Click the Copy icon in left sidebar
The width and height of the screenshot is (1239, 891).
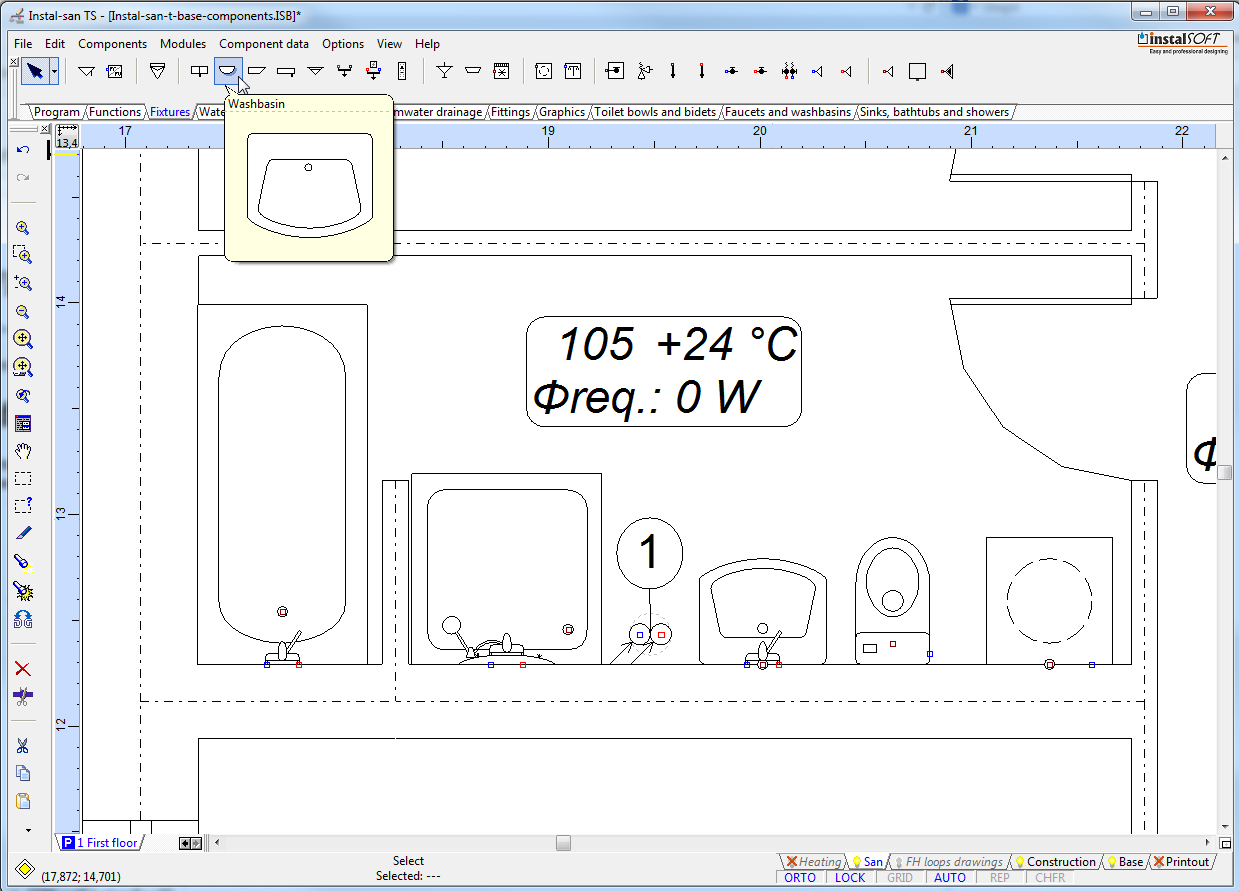(23, 773)
